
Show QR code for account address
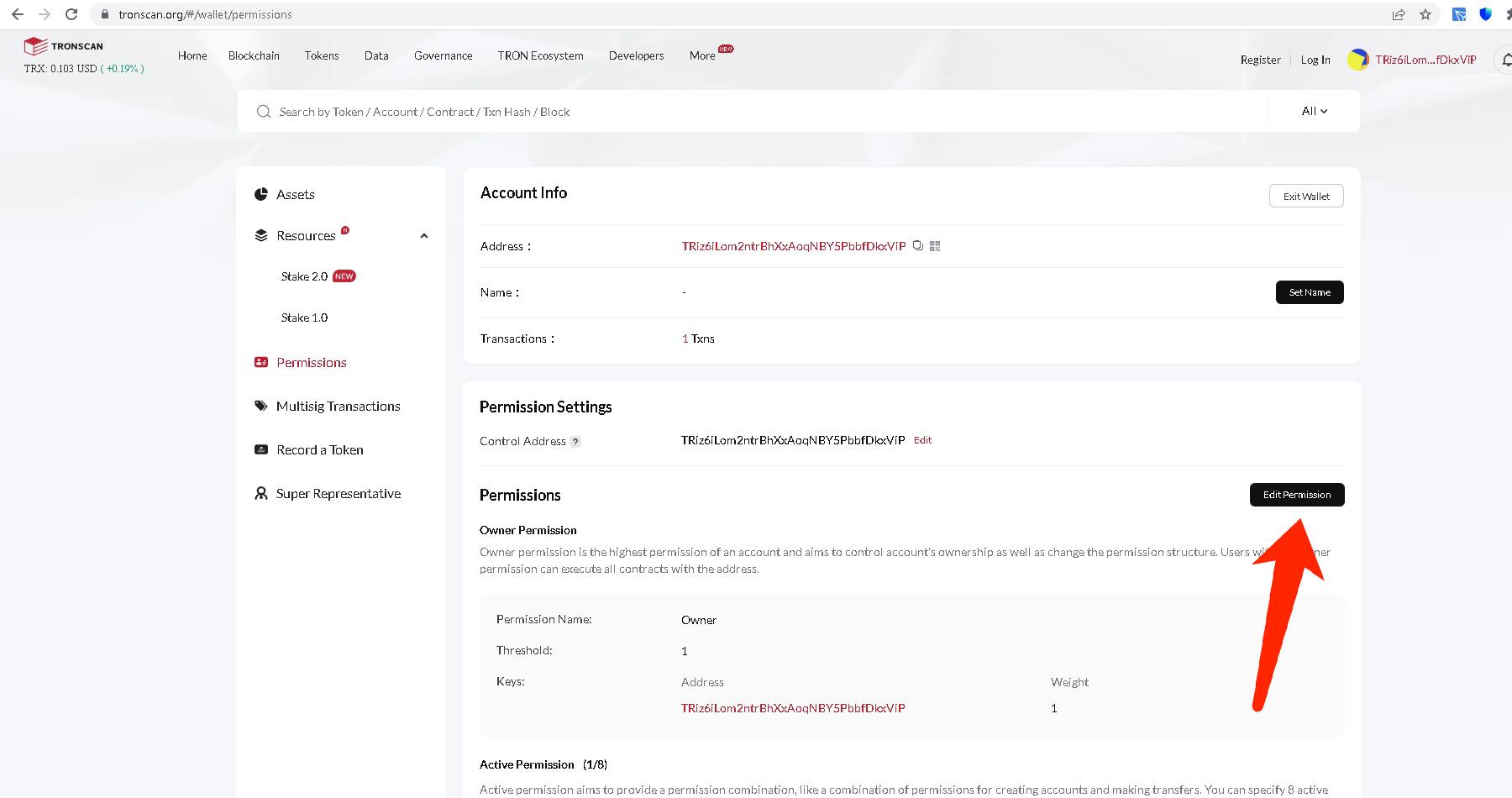[x=935, y=246]
